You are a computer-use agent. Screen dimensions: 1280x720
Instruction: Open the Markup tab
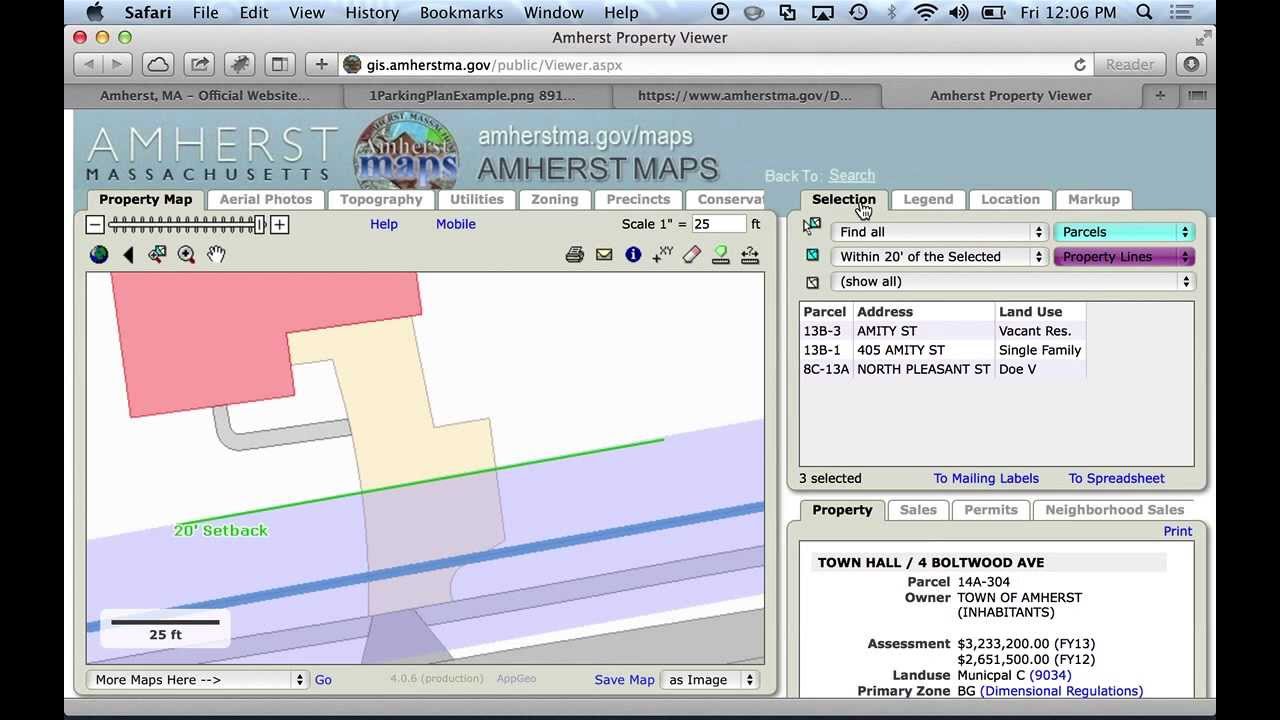tap(1094, 199)
